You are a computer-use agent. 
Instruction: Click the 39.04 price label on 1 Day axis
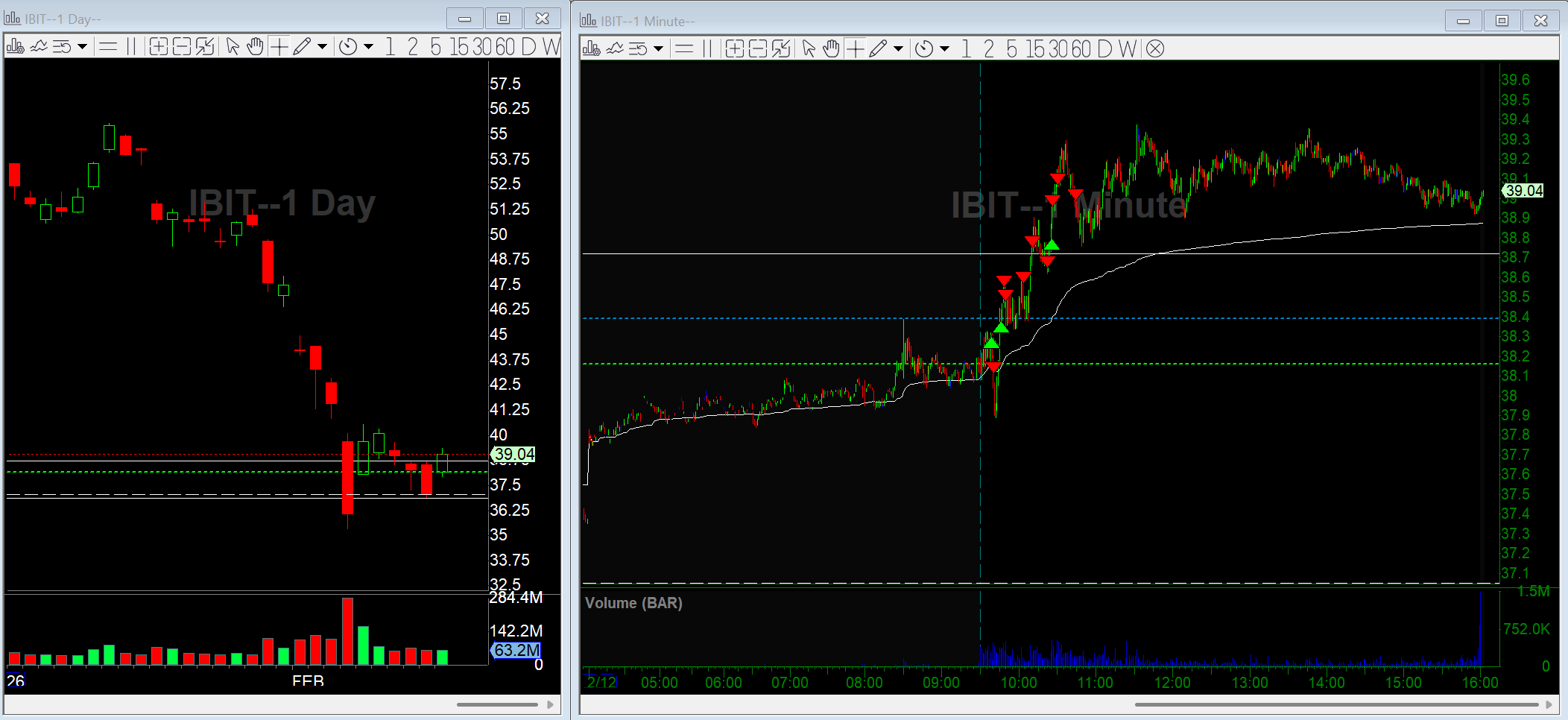(x=513, y=454)
